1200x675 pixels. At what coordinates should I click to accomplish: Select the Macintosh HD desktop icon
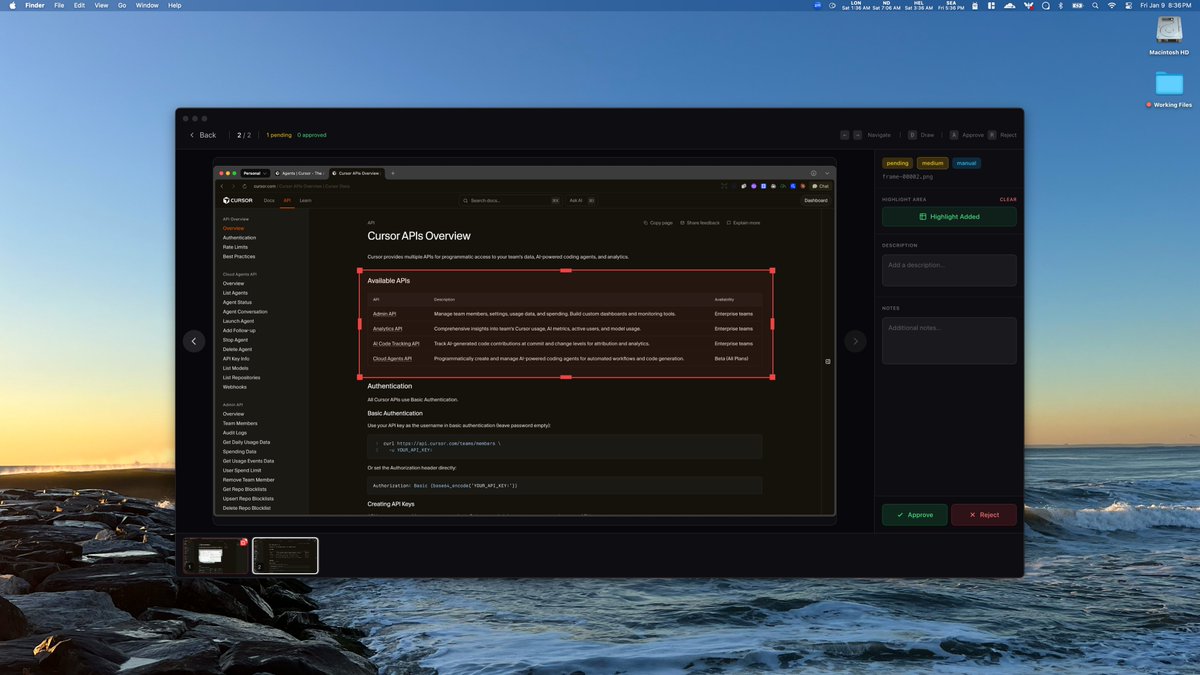1168,37
